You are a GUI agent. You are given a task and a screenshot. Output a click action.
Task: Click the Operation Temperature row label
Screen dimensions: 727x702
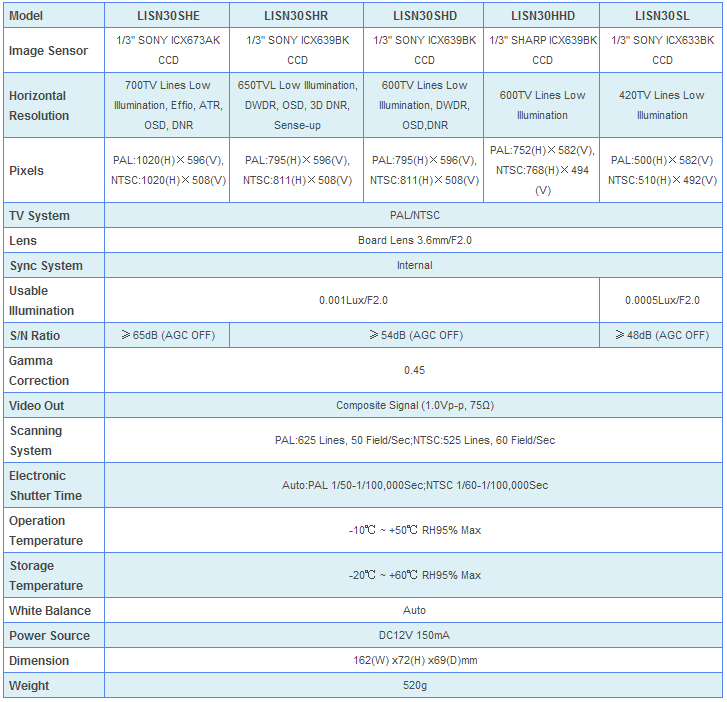pos(54,530)
